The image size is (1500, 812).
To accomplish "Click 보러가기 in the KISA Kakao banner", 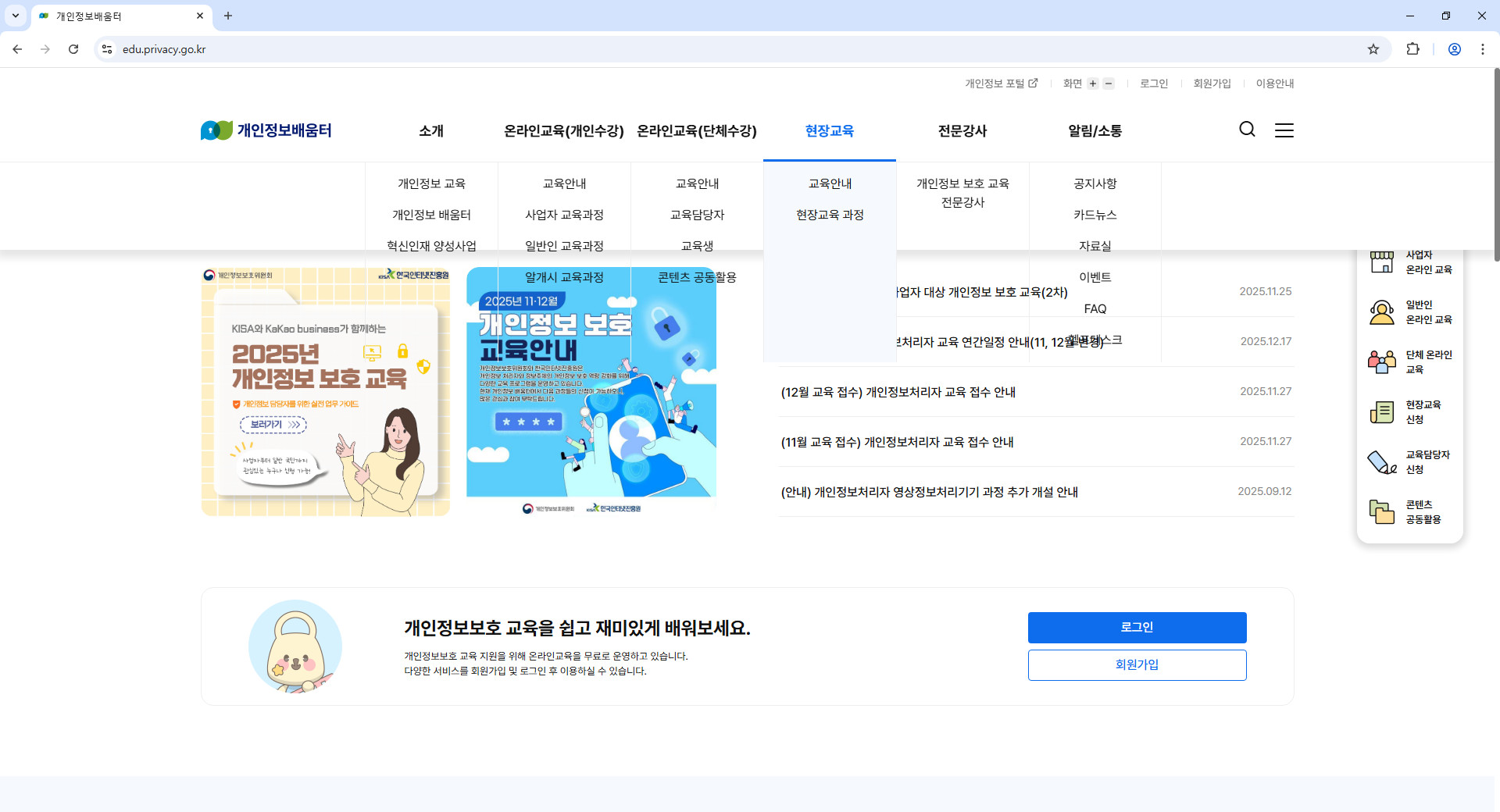I will coord(273,426).
